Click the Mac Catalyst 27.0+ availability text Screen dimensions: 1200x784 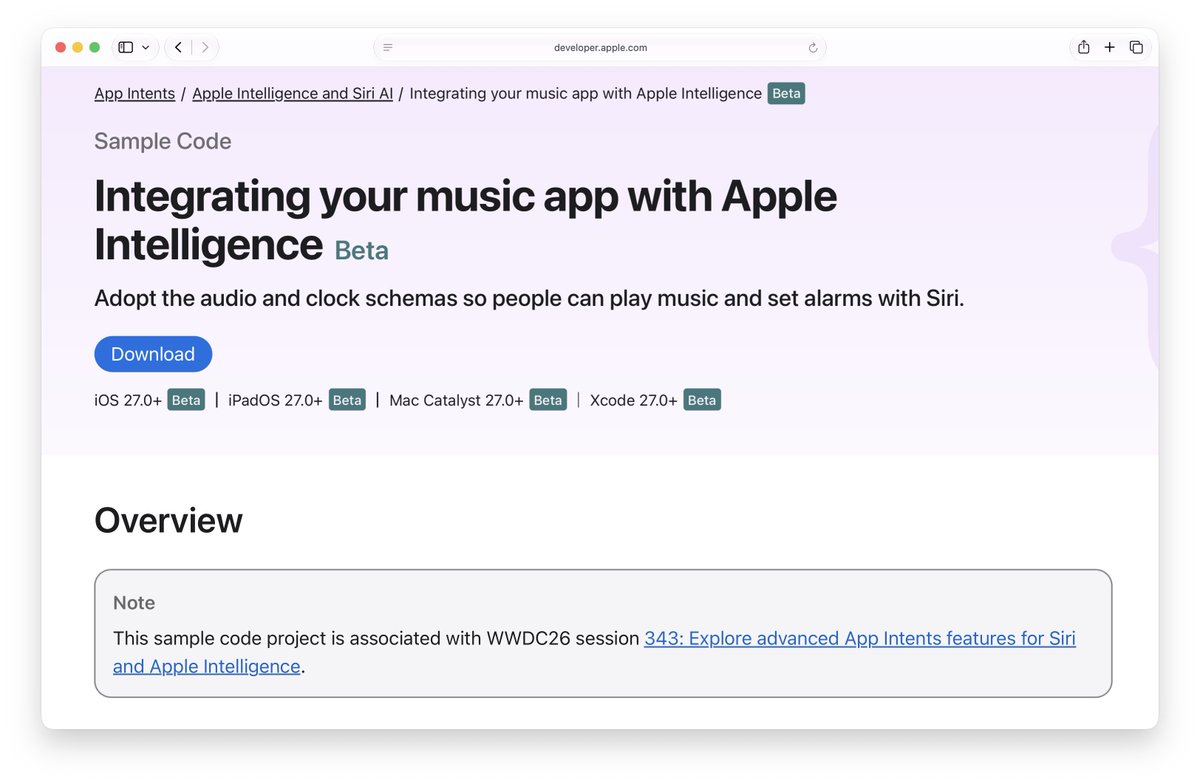point(456,400)
